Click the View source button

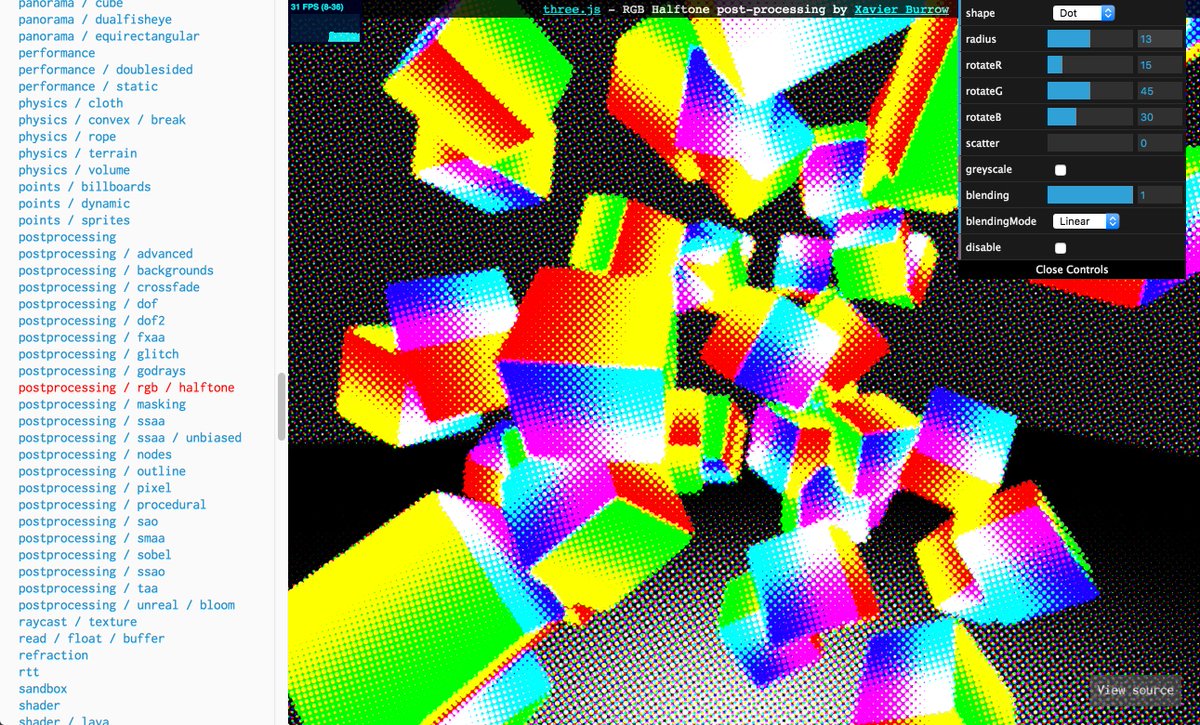(x=1135, y=690)
